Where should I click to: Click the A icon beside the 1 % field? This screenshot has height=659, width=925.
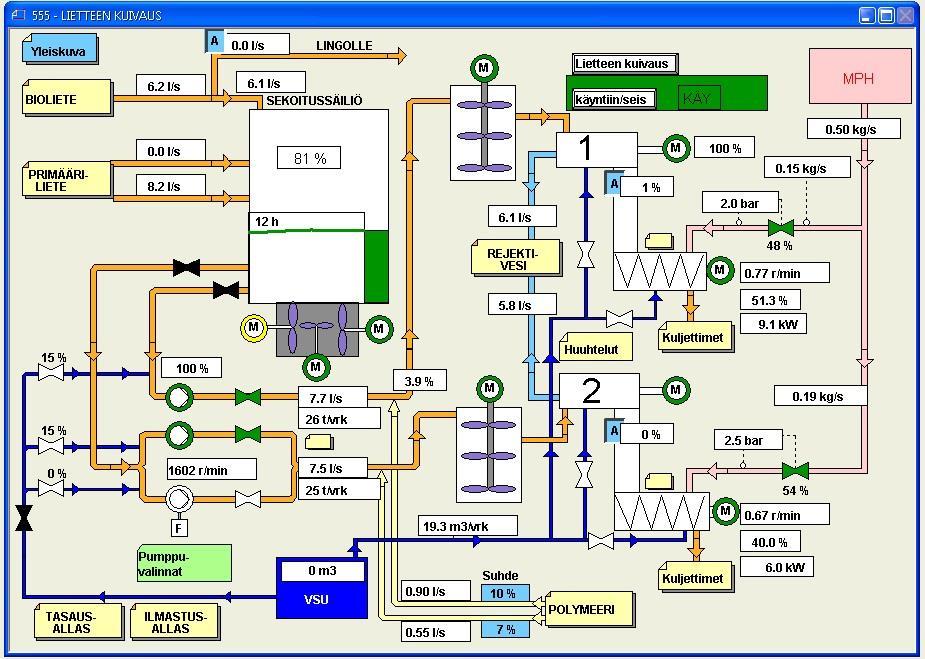click(614, 183)
